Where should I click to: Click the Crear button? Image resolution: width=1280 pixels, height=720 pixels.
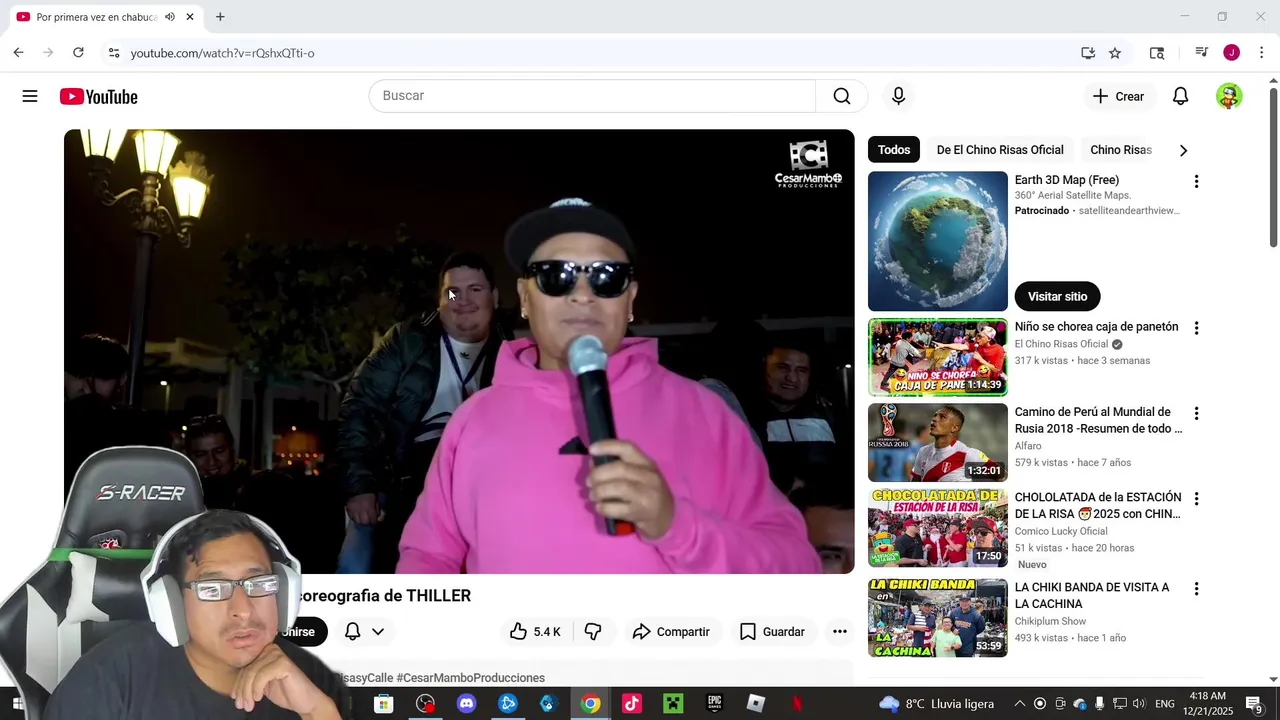click(1118, 96)
